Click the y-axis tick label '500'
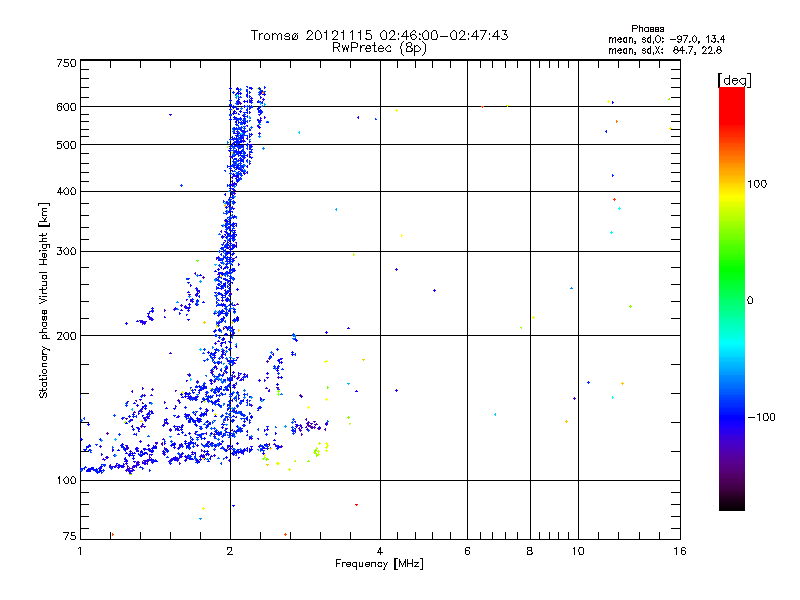 [66, 145]
